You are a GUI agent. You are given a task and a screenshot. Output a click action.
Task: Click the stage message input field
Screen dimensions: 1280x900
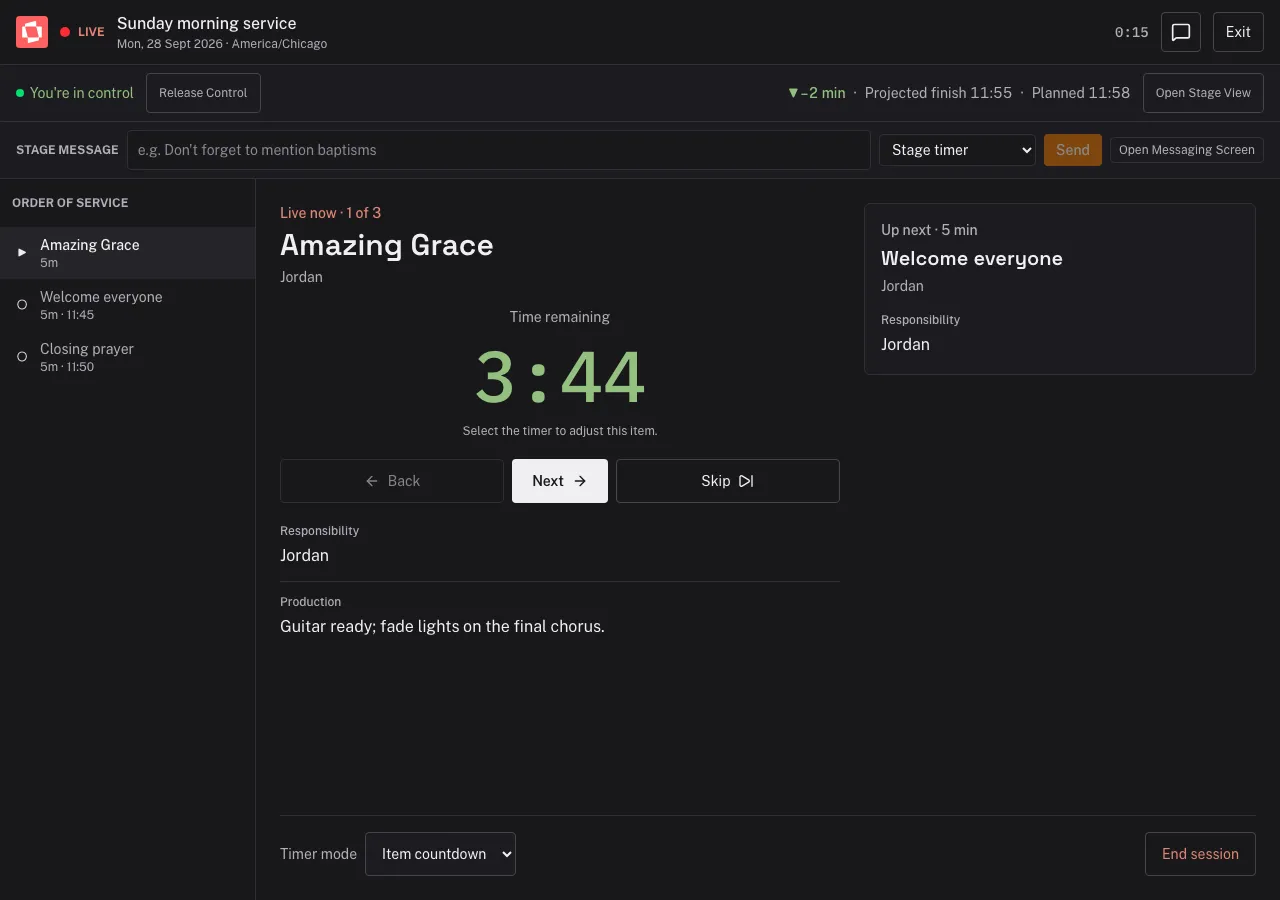499,150
